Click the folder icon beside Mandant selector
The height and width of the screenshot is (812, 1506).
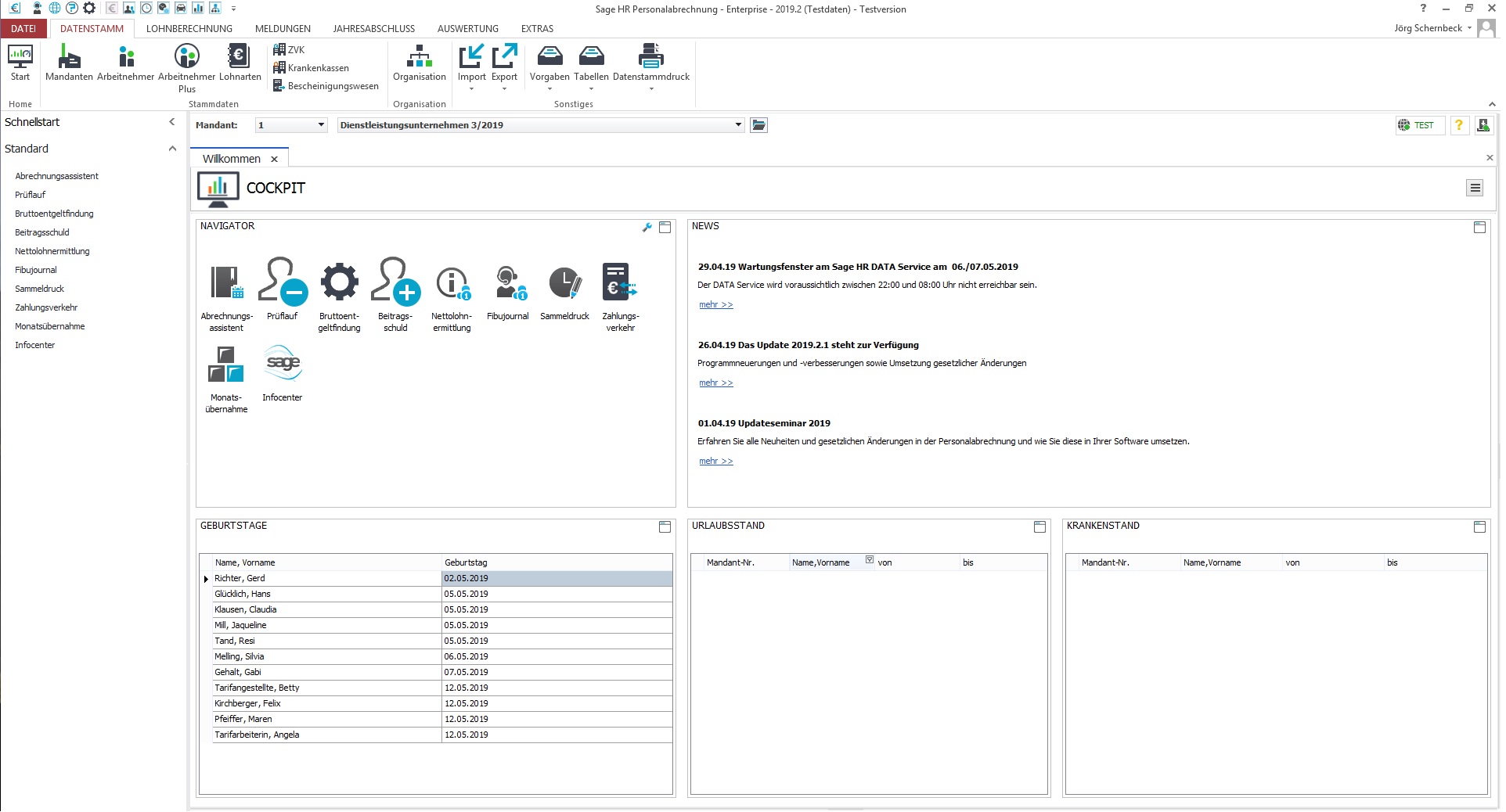coord(758,125)
